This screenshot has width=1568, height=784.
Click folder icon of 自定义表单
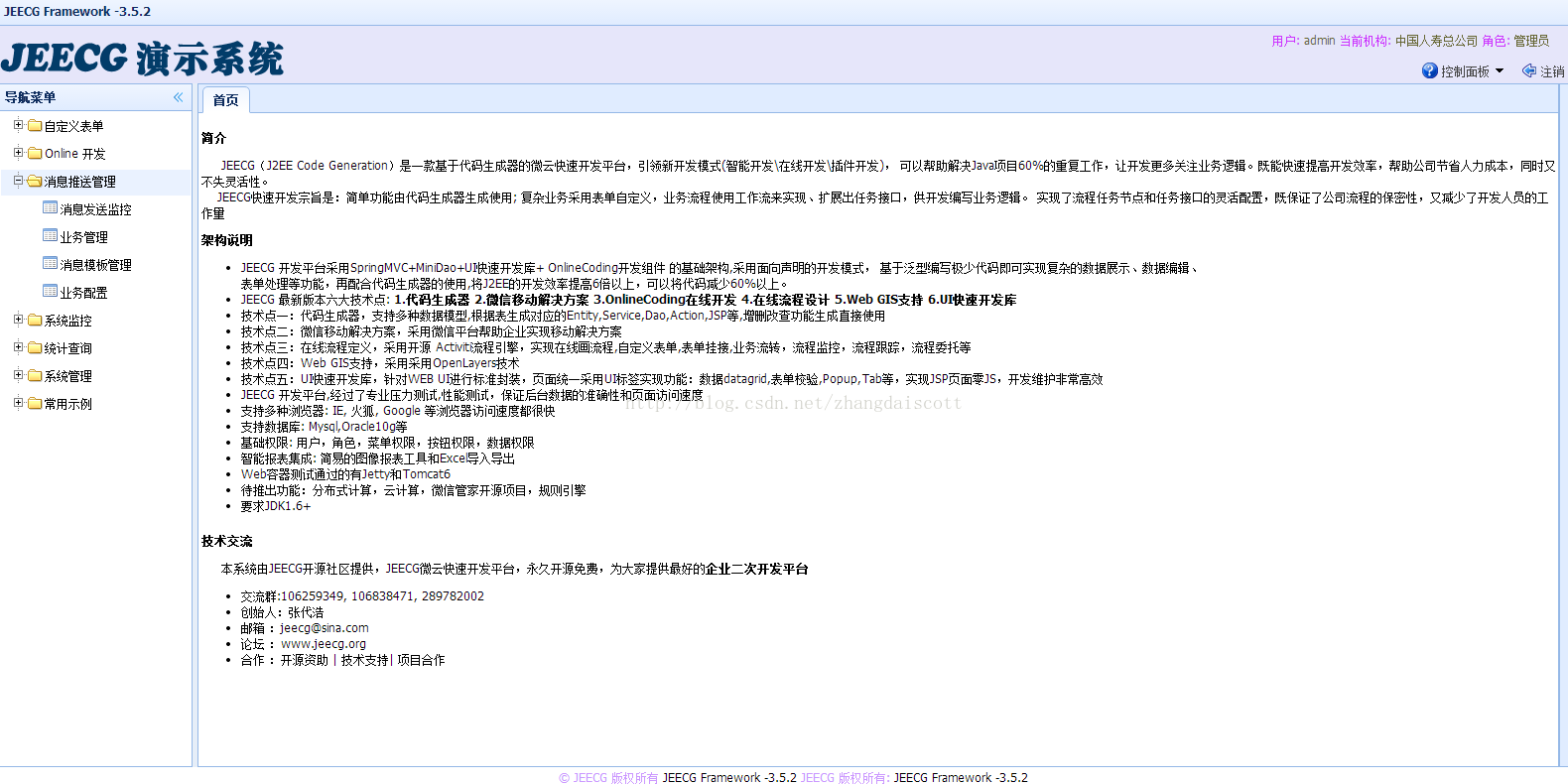(x=35, y=126)
